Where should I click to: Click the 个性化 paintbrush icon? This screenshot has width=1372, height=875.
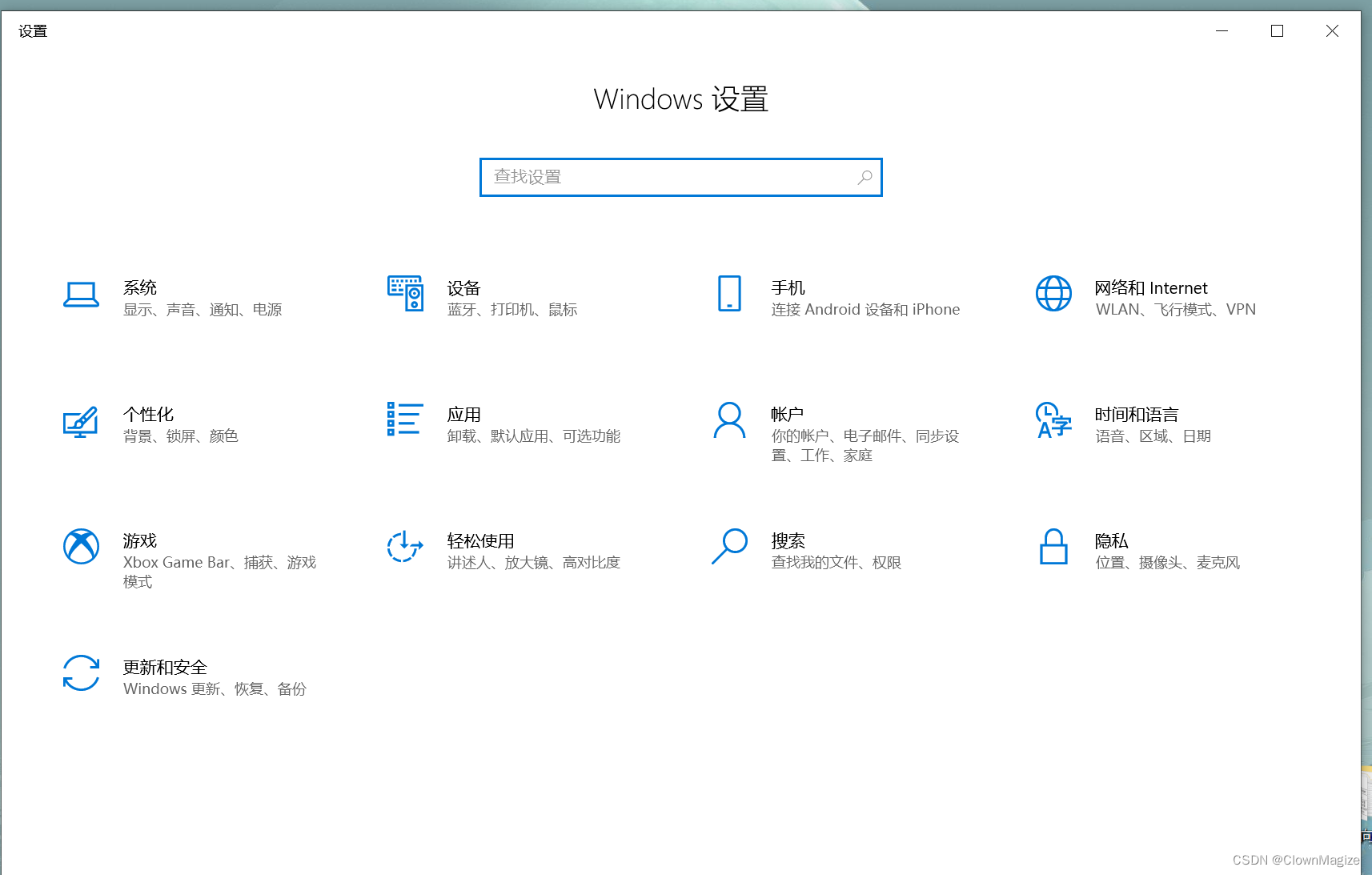[x=81, y=421]
